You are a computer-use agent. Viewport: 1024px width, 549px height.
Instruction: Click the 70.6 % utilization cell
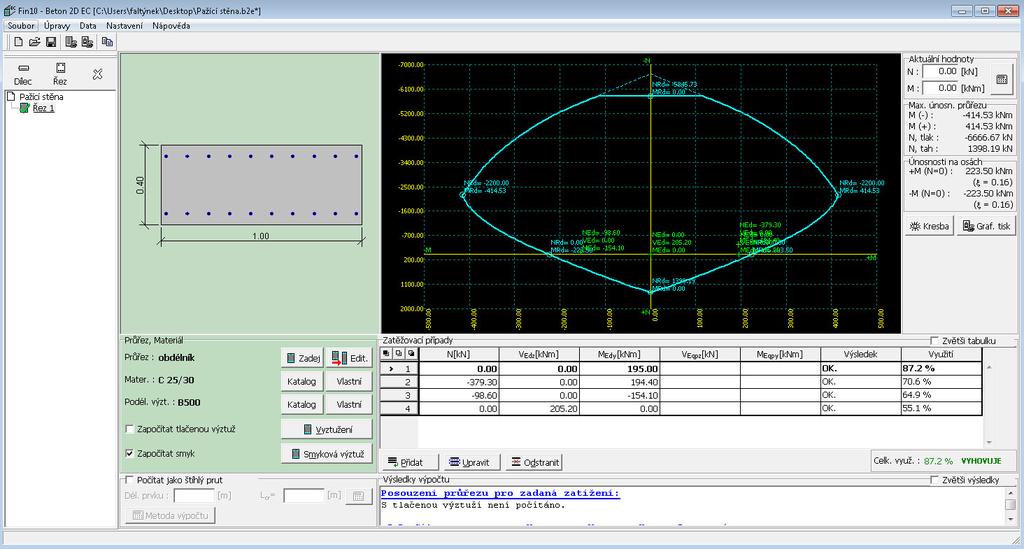click(941, 382)
